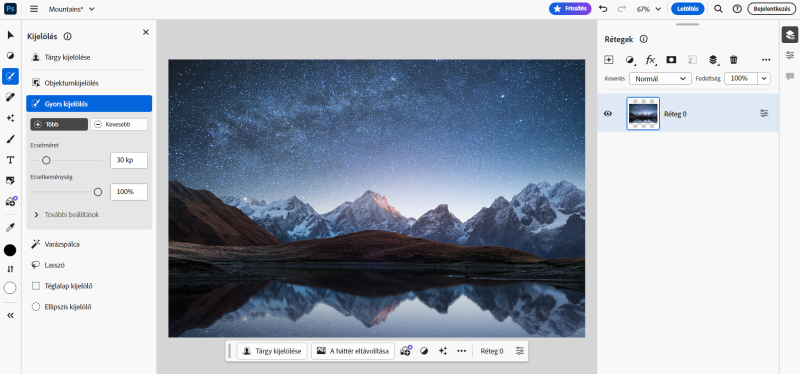Hide Réteg 0 with eye icon
Image resolution: width=800 pixels, height=374 pixels.
(608, 114)
